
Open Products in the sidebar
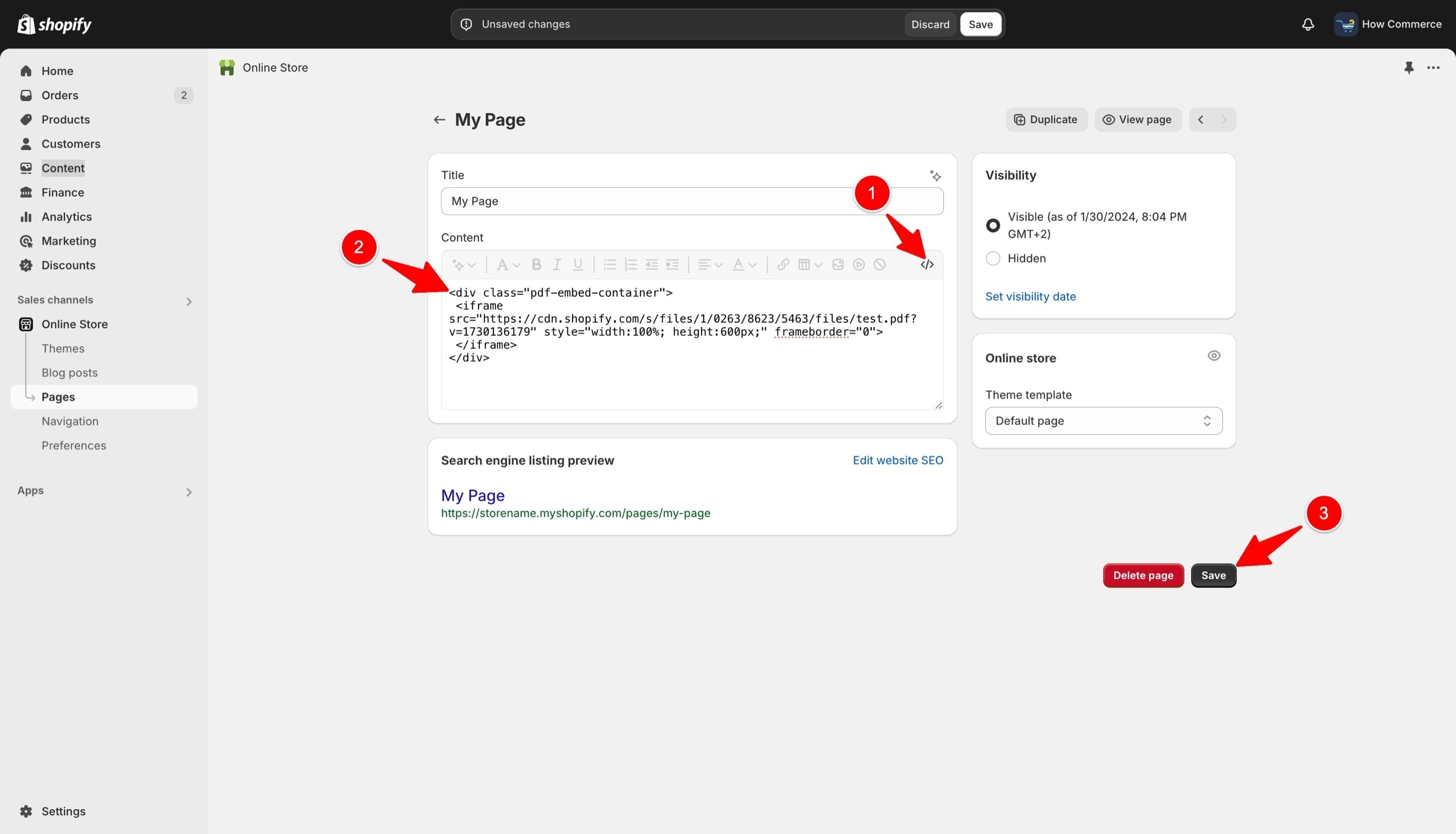click(x=104, y=120)
